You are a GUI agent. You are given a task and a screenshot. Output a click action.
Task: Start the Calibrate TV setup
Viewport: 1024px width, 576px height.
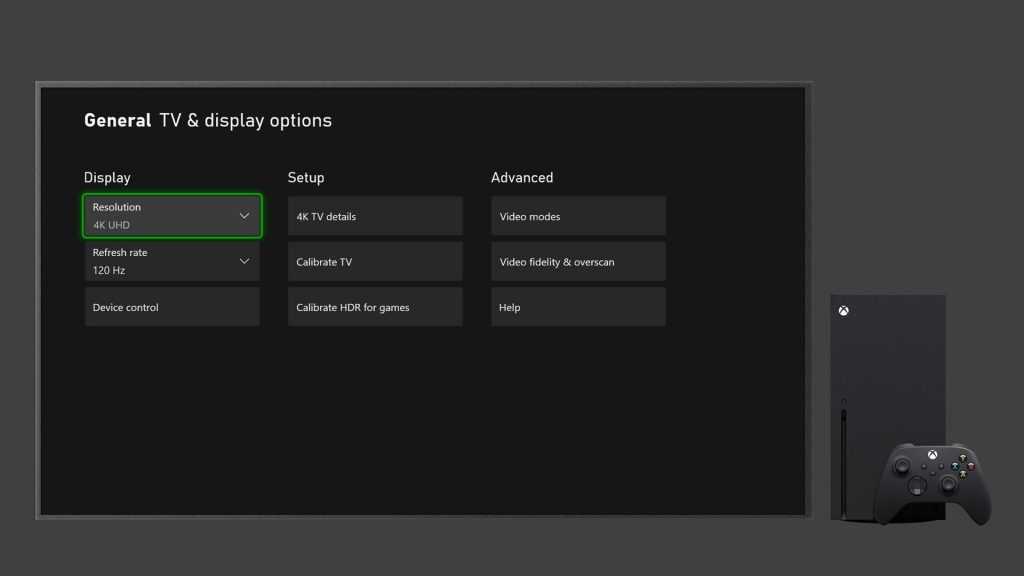click(375, 261)
